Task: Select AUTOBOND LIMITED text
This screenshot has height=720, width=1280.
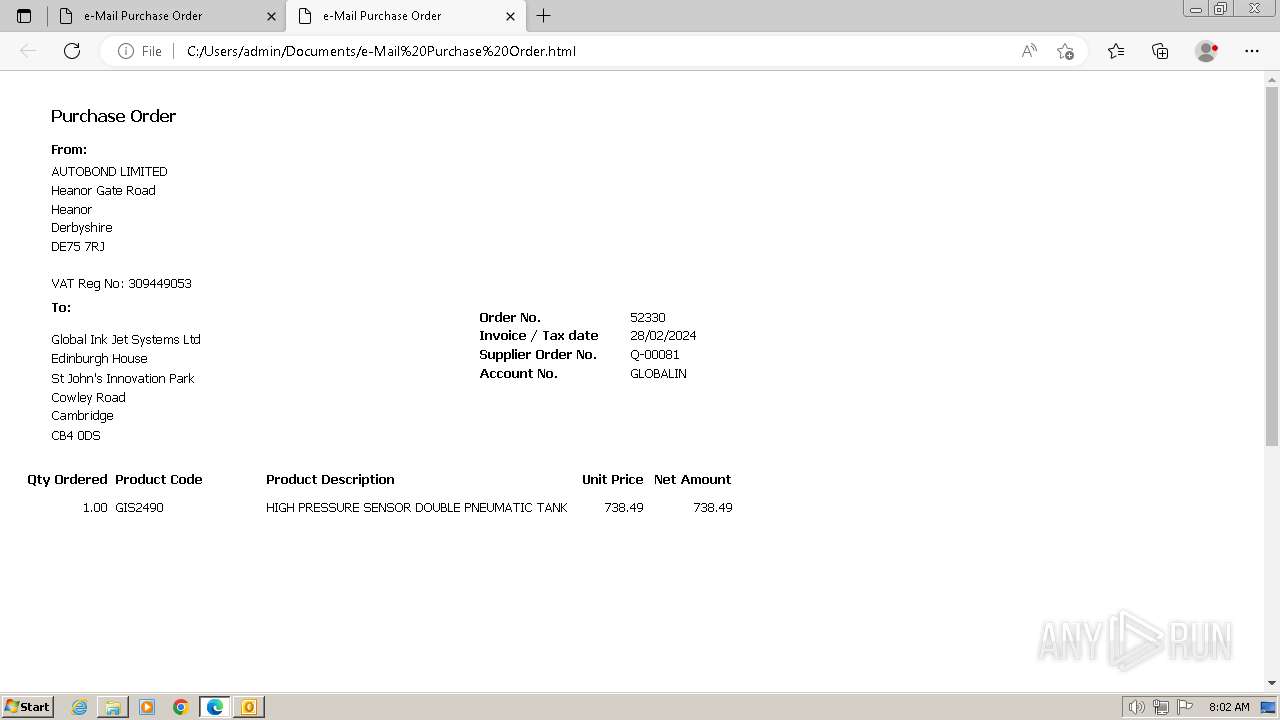Action: 109,172
